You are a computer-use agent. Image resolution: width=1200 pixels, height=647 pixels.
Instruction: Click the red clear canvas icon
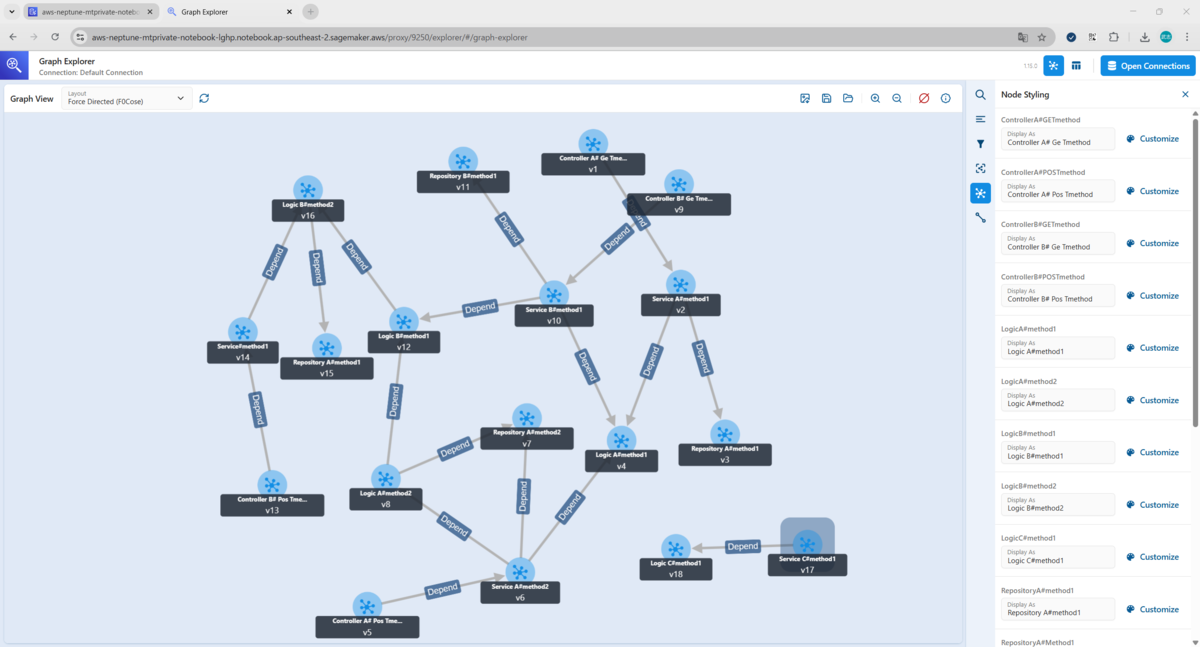[x=924, y=98]
